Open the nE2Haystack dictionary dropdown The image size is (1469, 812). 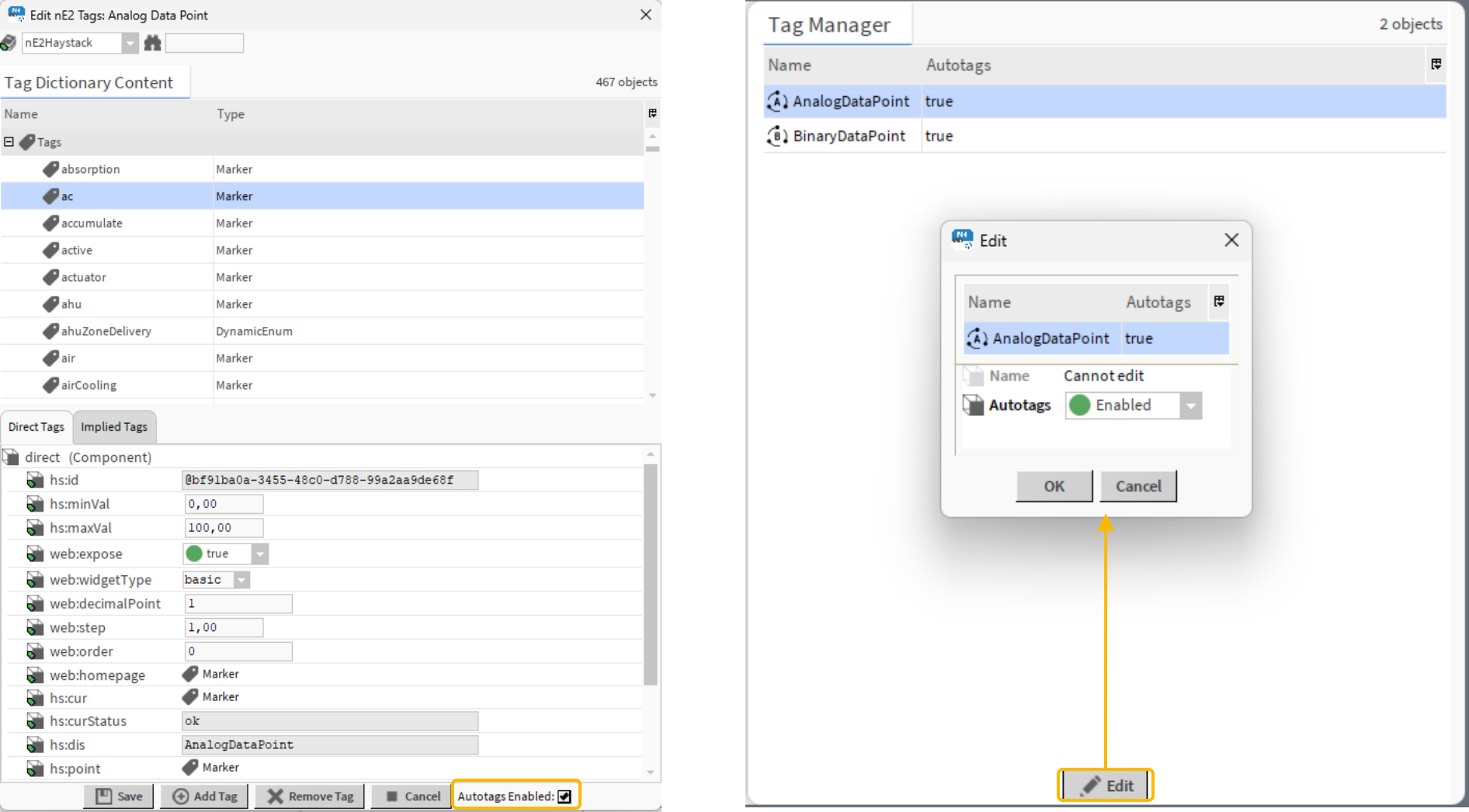[129, 43]
